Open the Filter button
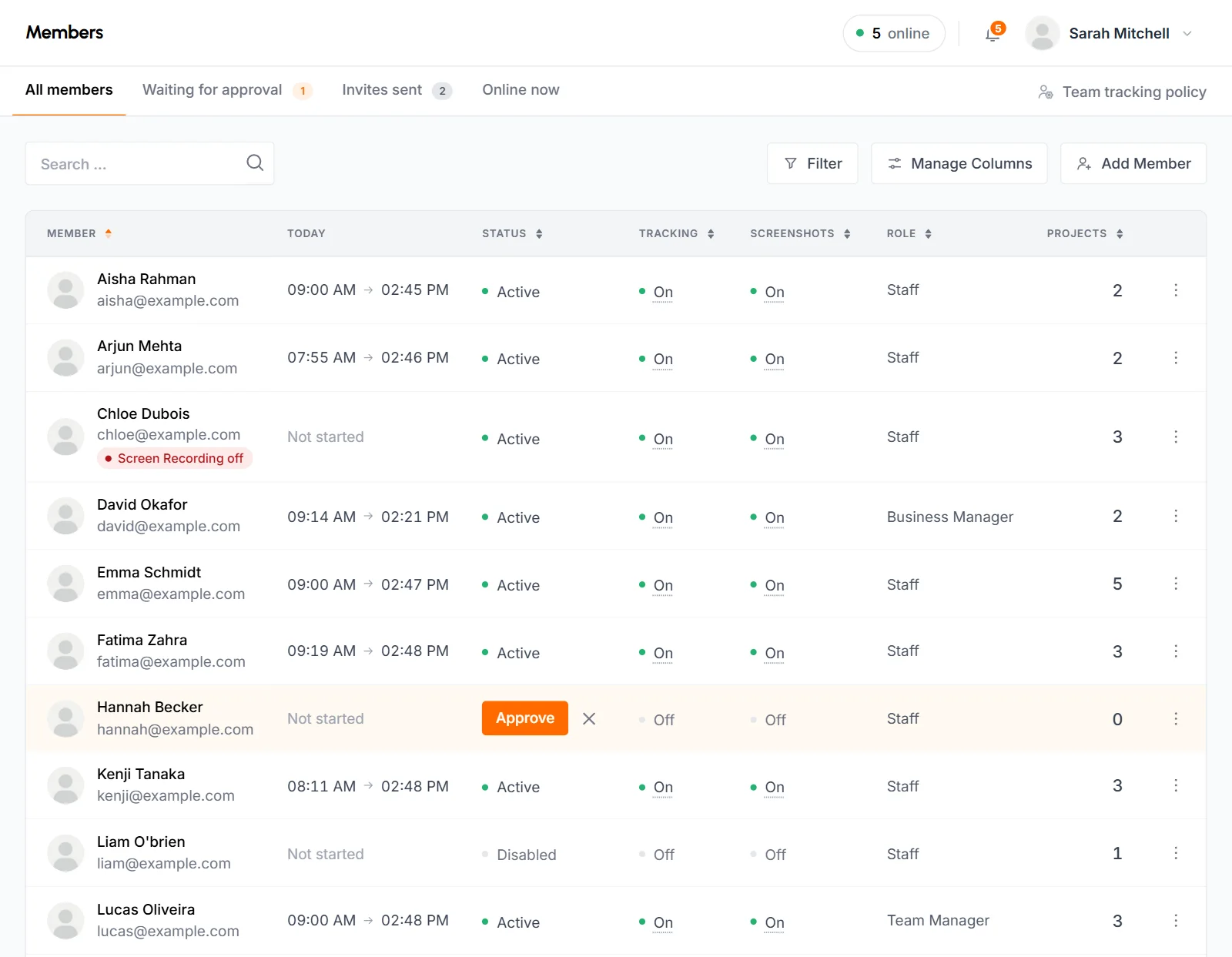 click(812, 163)
